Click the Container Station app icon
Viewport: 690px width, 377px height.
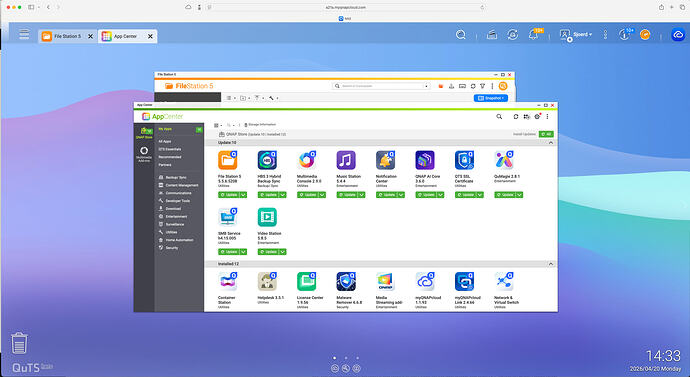[228, 282]
